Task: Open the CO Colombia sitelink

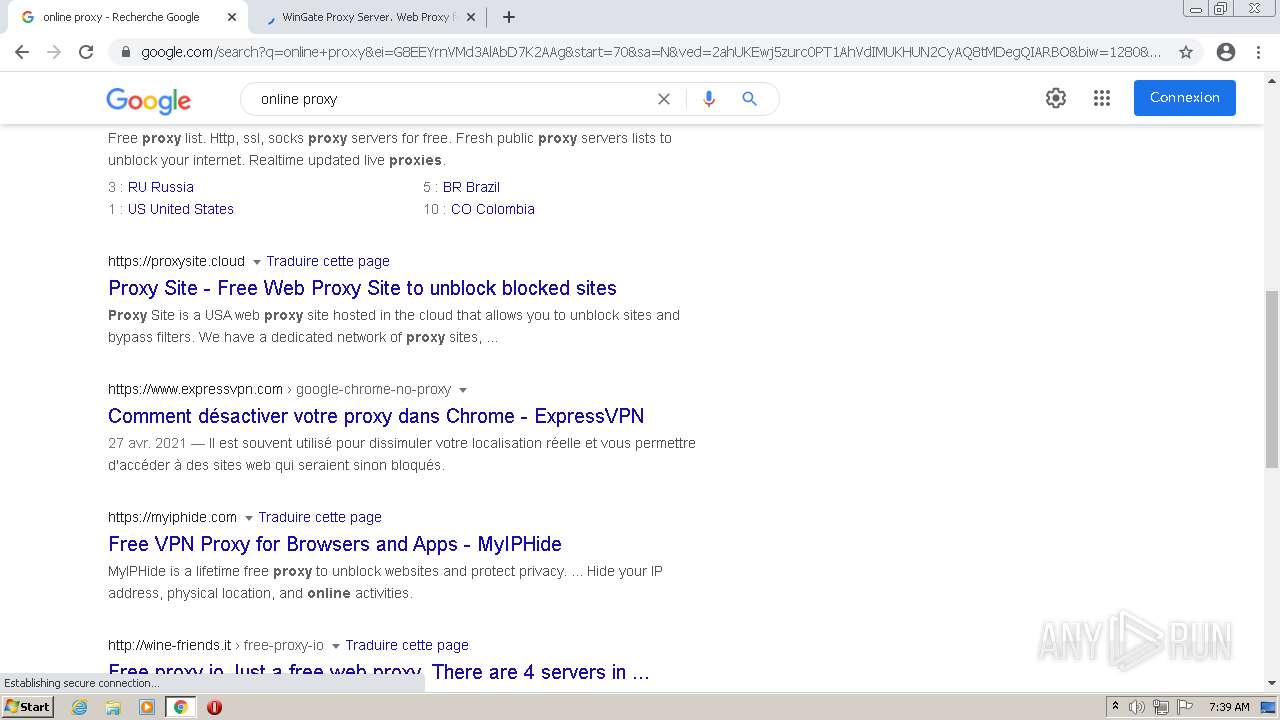Action: point(493,209)
